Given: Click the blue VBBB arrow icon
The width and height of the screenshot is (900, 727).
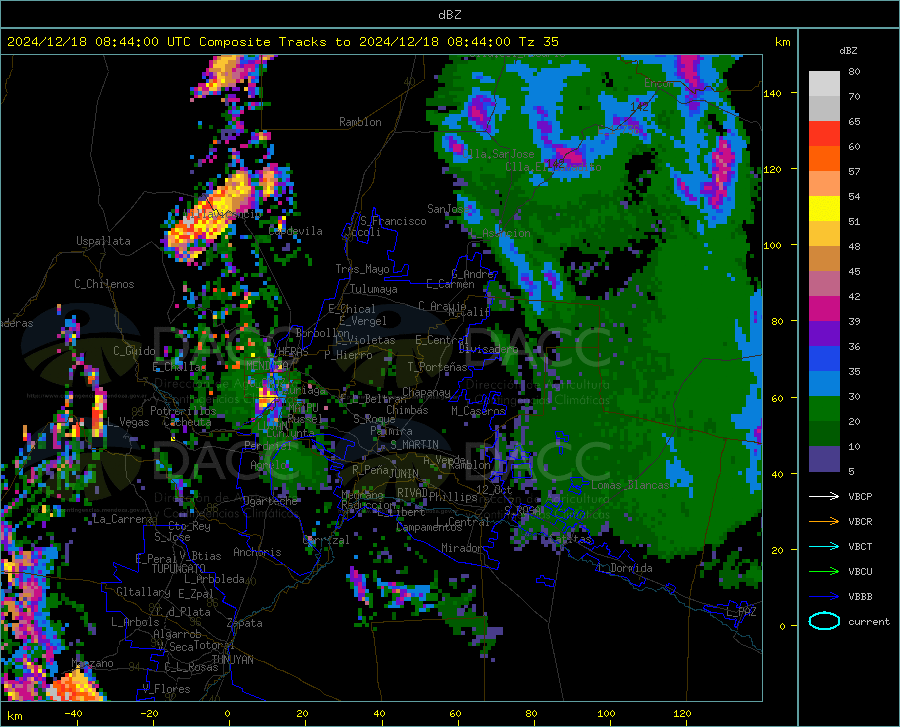Looking at the screenshot, I should pyautogui.click(x=824, y=597).
